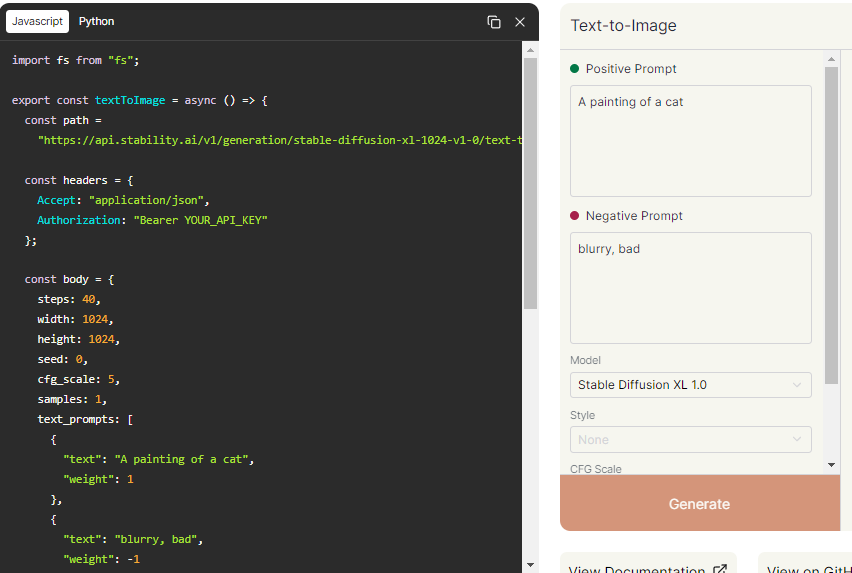Click the Text-to-Image form scrollbar thumb
Viewport: 852px width, 573px height.
coord(831,226)
